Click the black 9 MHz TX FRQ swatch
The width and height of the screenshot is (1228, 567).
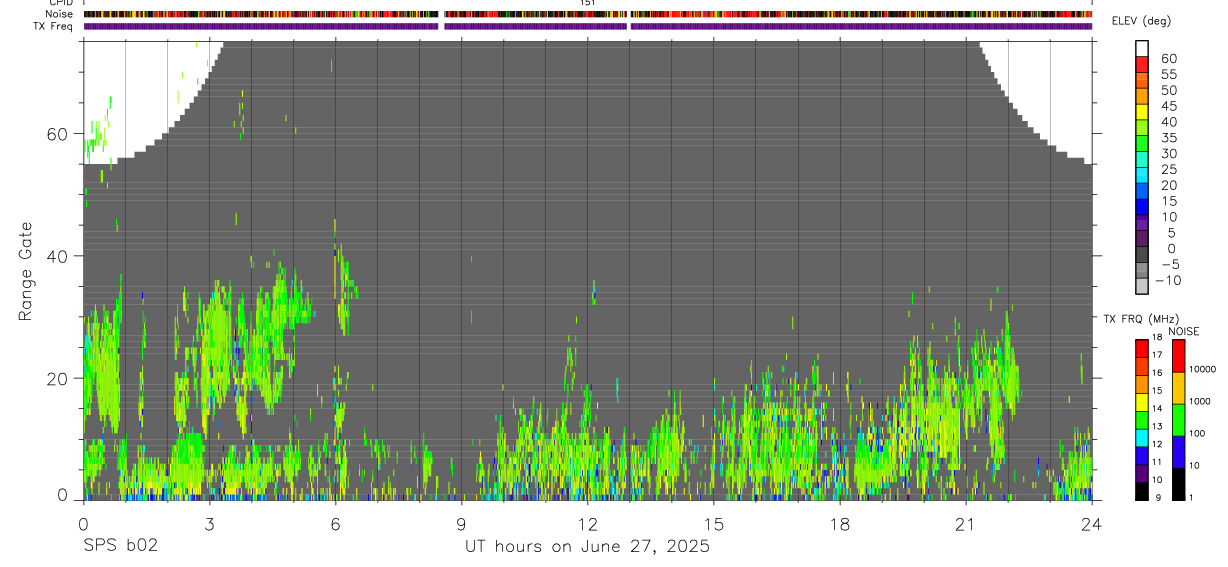1142,491
